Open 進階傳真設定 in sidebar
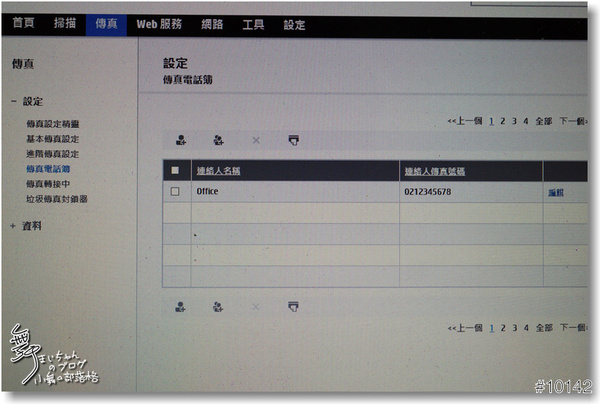The image size is (600, 404). click(x=52, y=154)
